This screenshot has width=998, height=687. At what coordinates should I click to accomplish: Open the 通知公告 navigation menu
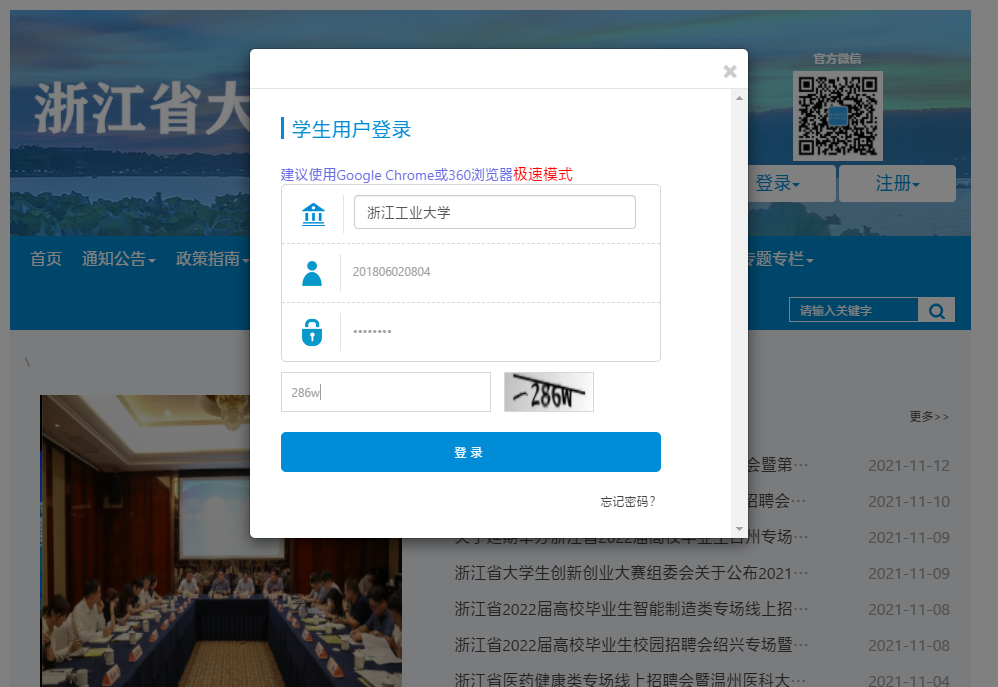pyautogui.click(x=118, y=259)
